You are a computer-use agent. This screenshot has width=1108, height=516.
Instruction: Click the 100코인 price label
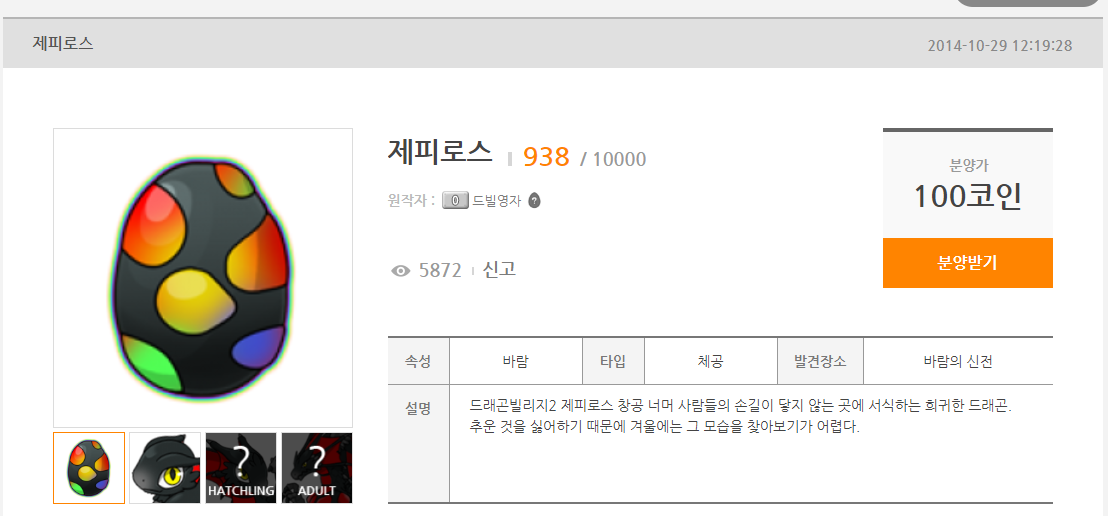[967, 196]
